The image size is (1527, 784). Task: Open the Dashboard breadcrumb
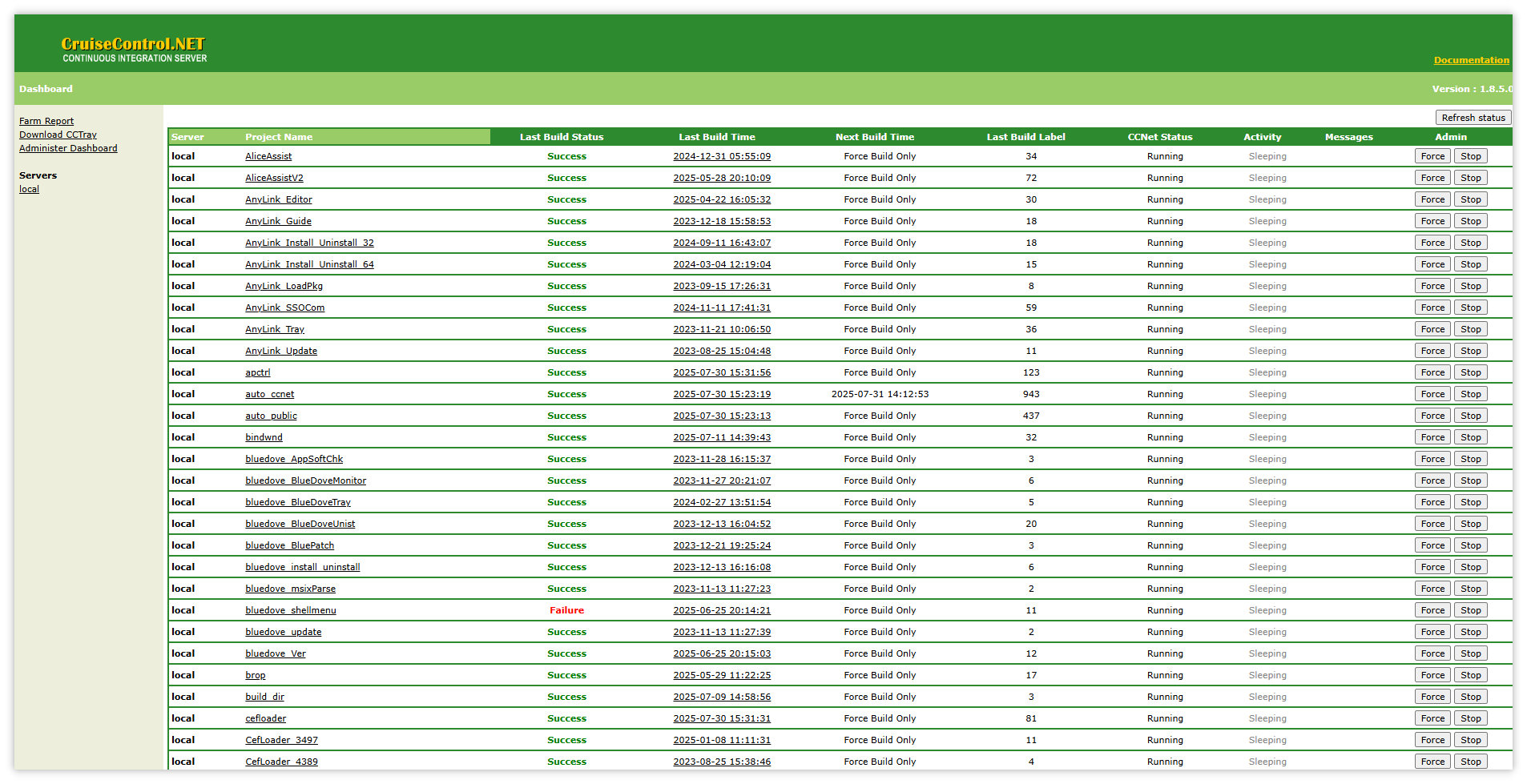(x=46, y=89)
